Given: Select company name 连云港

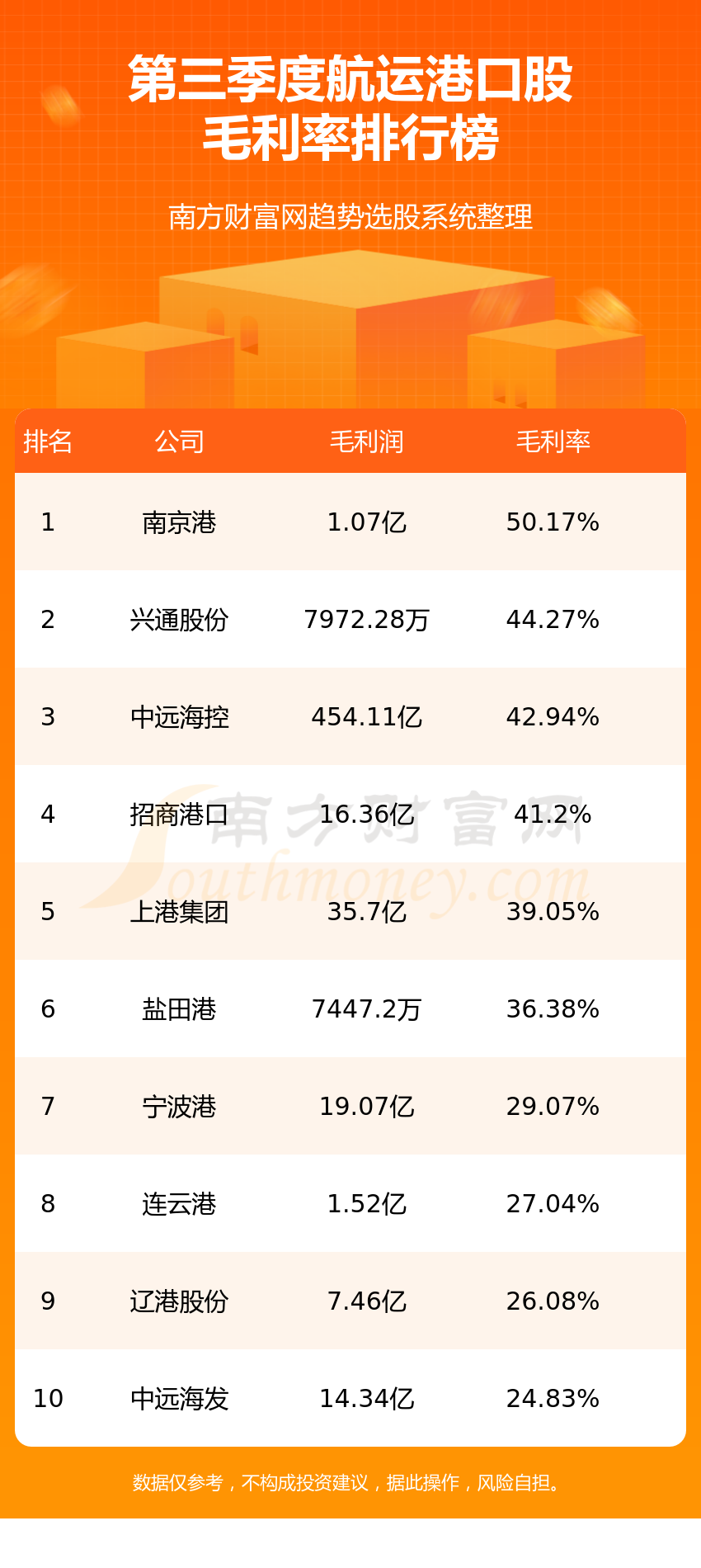Looking at the screenshot, I should click(x=179, y=1204).
